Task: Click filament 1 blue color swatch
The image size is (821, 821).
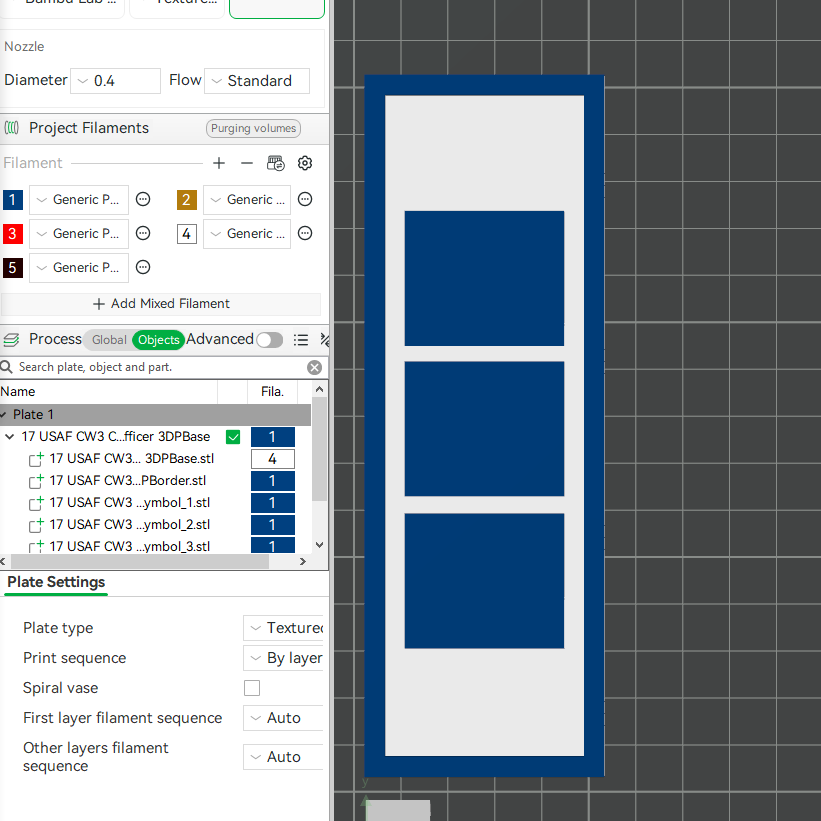Action: click(x=13, y=199)
